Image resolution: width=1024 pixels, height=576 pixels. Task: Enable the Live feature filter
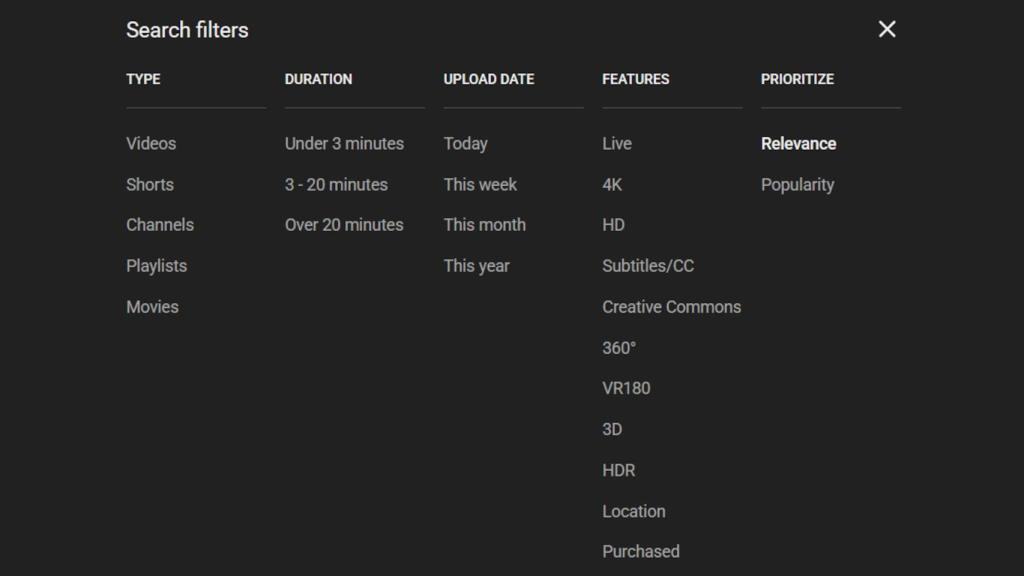click(x=617, y=143)
